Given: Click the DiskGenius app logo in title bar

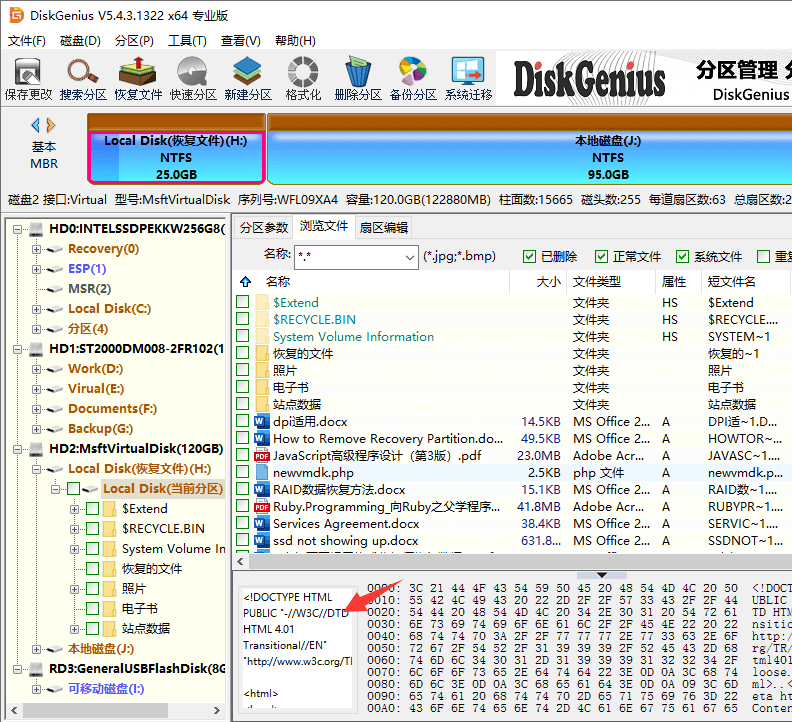Looking at the screenshot, I should click(x=17, y=15).
